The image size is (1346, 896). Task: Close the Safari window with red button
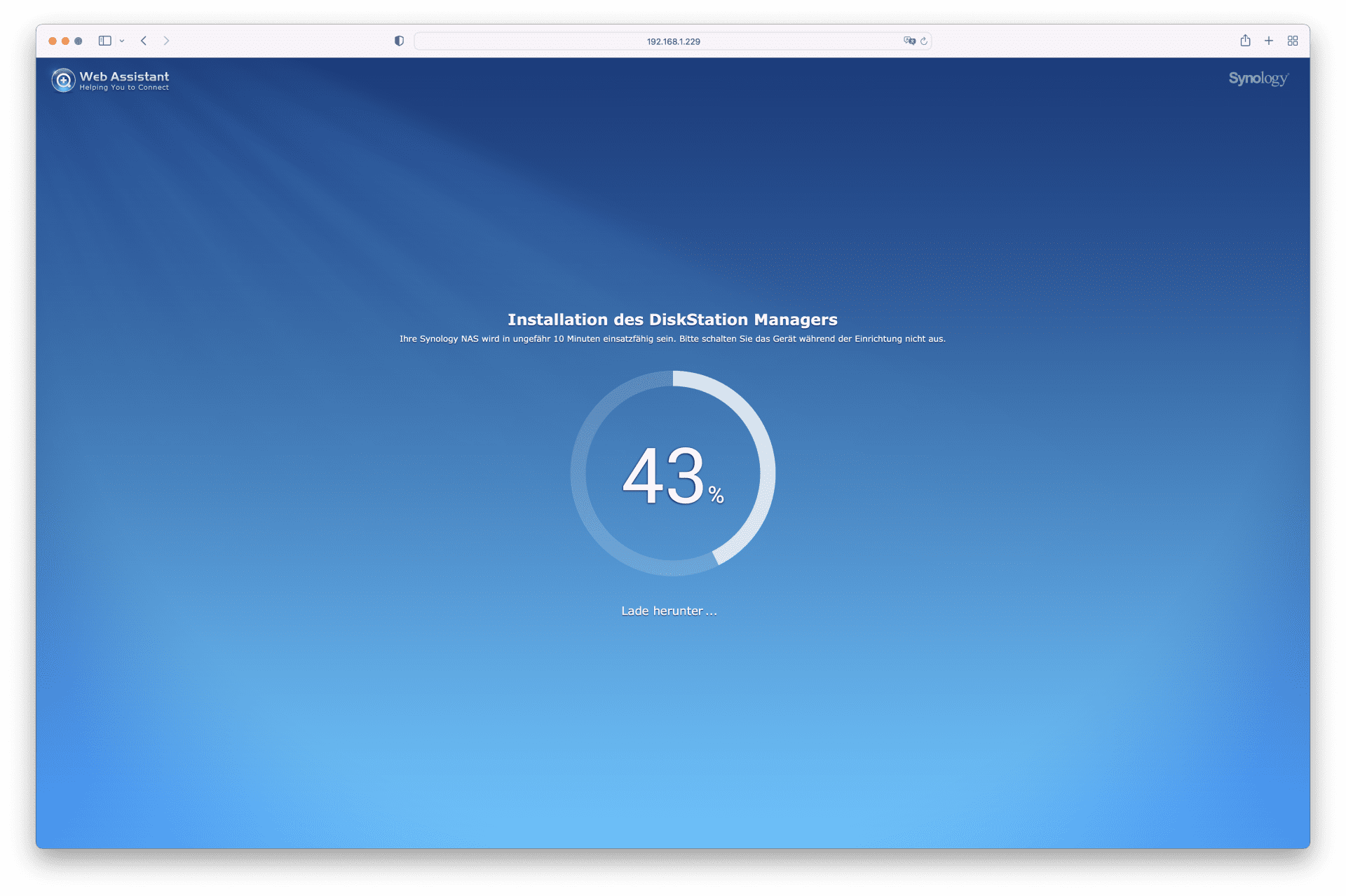(x=53, y=41)
